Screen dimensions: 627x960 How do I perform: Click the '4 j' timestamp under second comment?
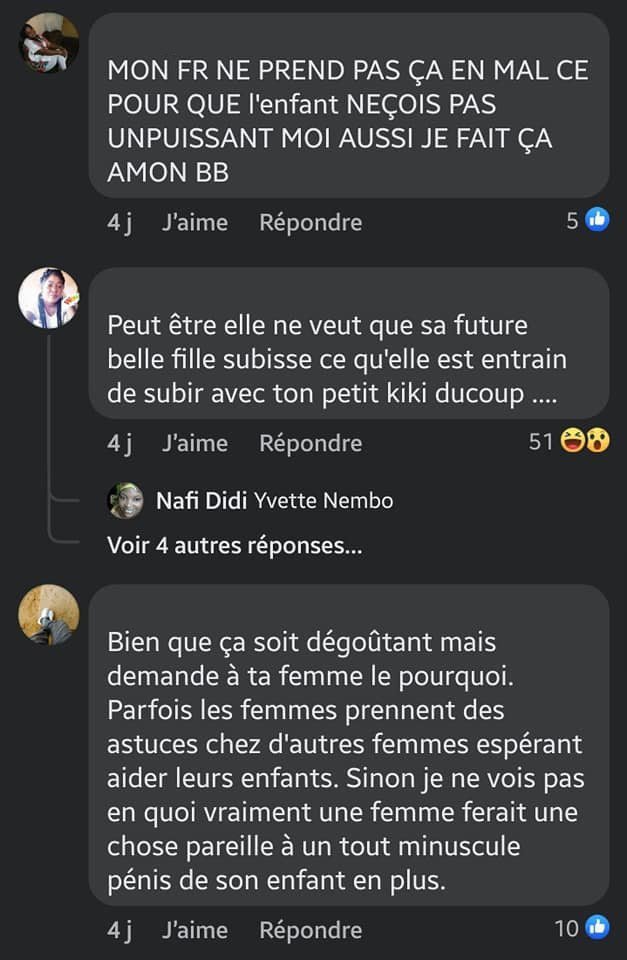pos(119,442)
